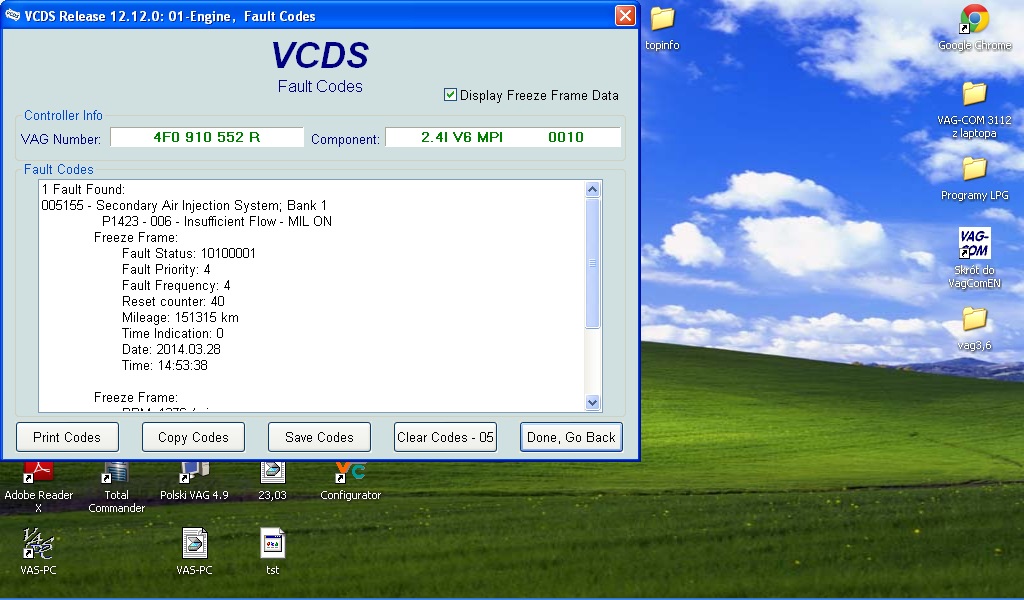Click Done, Go Back button
The image size is (1024, 600).
[571, 437]
